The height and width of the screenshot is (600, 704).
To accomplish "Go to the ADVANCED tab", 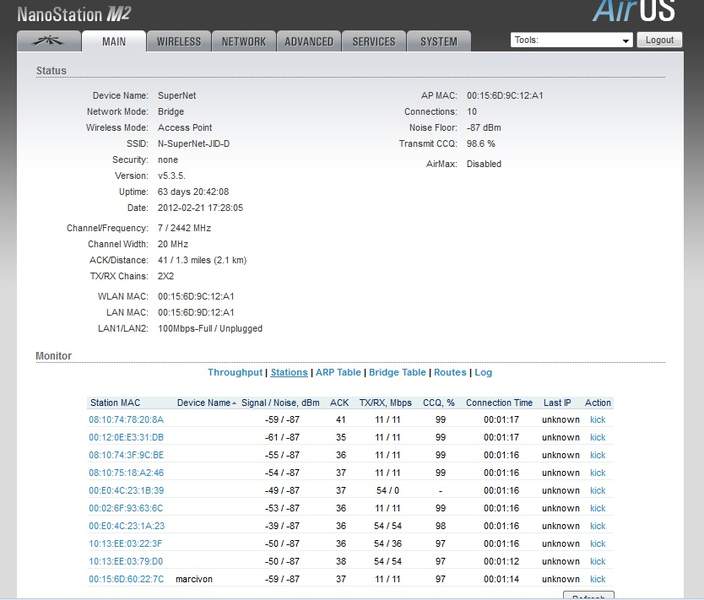I will click(x=309, y=41).
